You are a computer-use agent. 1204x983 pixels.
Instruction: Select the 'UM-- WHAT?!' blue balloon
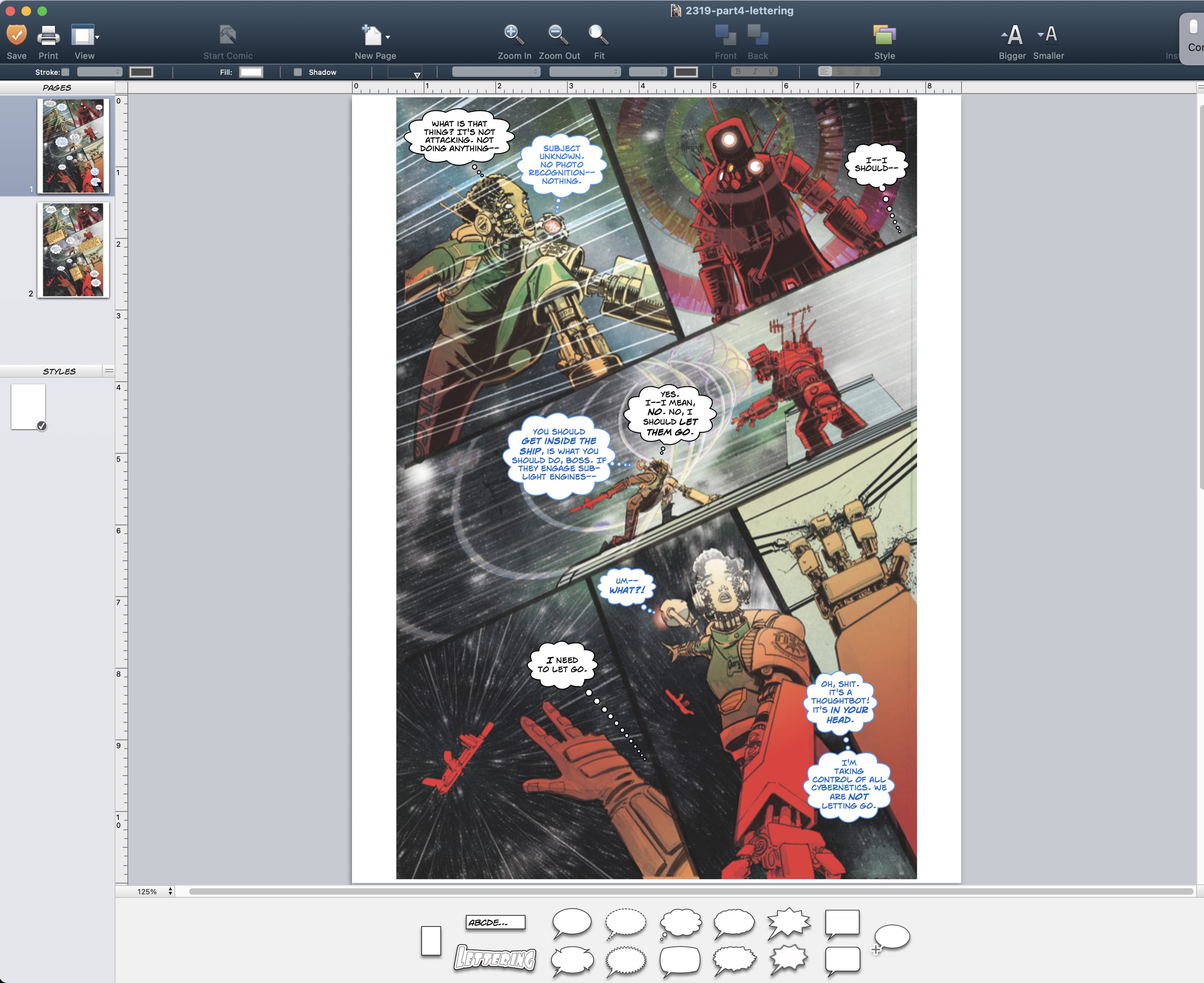coord(626,586)
